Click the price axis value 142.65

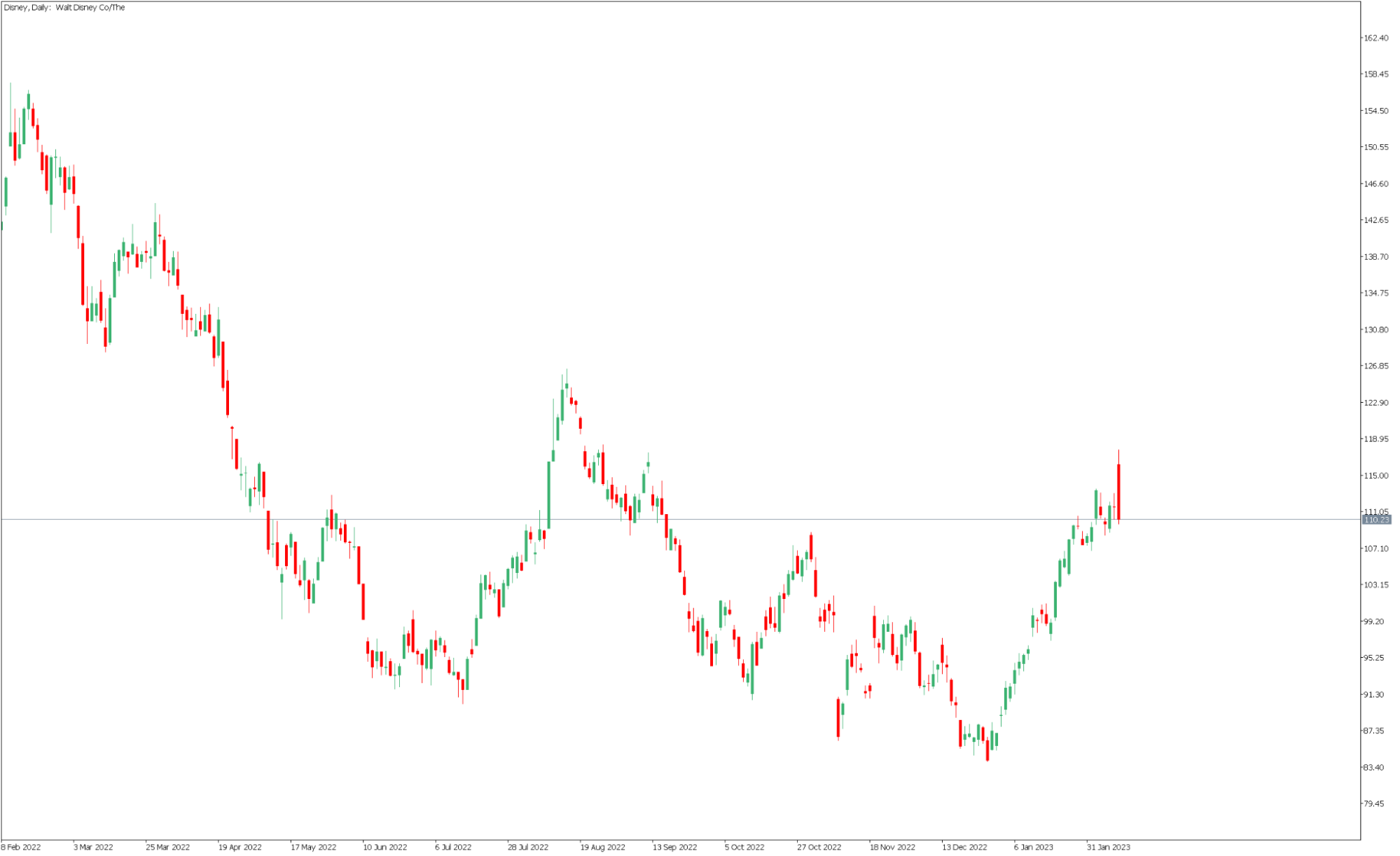coord(1375,220)
